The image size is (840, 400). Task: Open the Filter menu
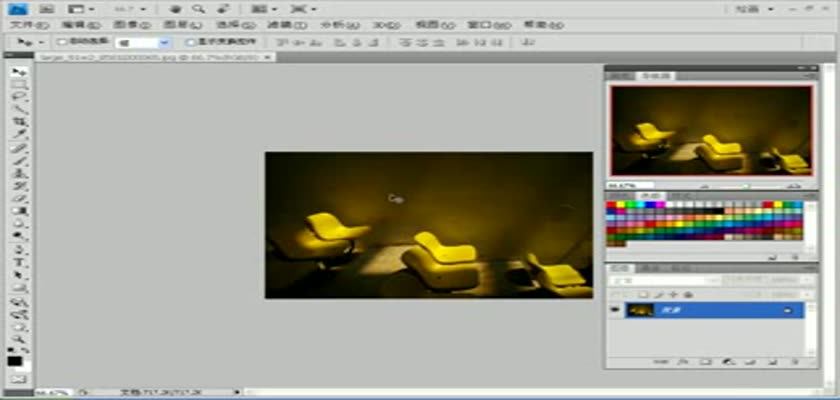click(265, 24)
